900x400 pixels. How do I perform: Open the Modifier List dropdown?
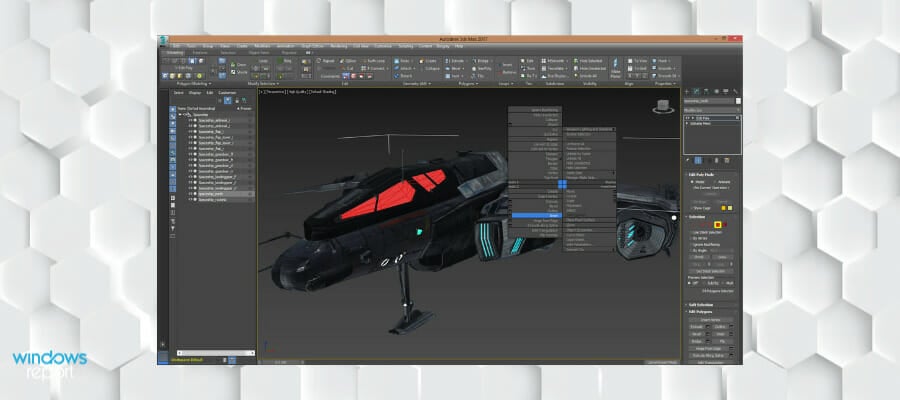coord(712,110)
